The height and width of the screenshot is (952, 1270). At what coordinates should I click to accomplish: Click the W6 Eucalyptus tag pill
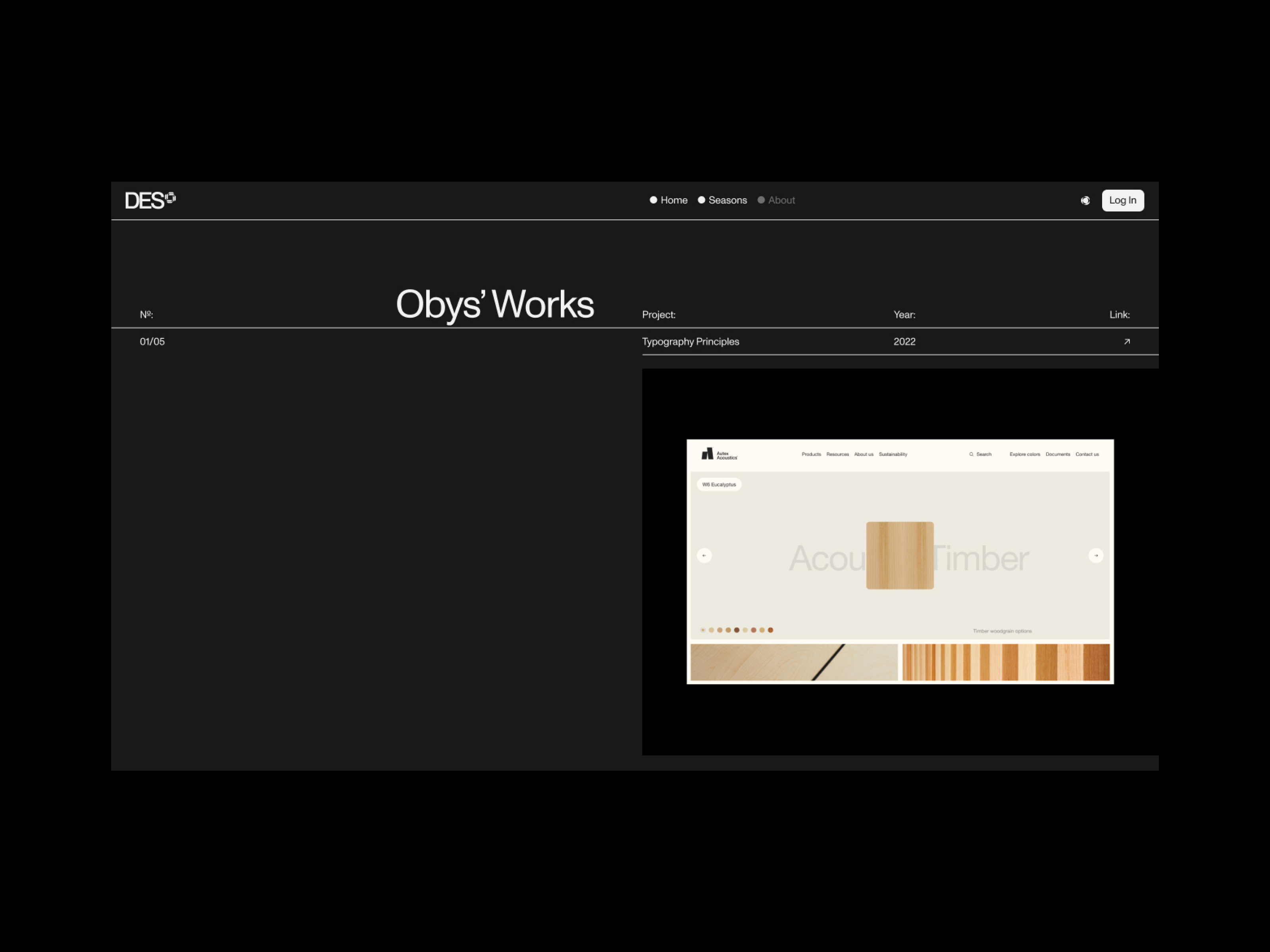(719, 484)
